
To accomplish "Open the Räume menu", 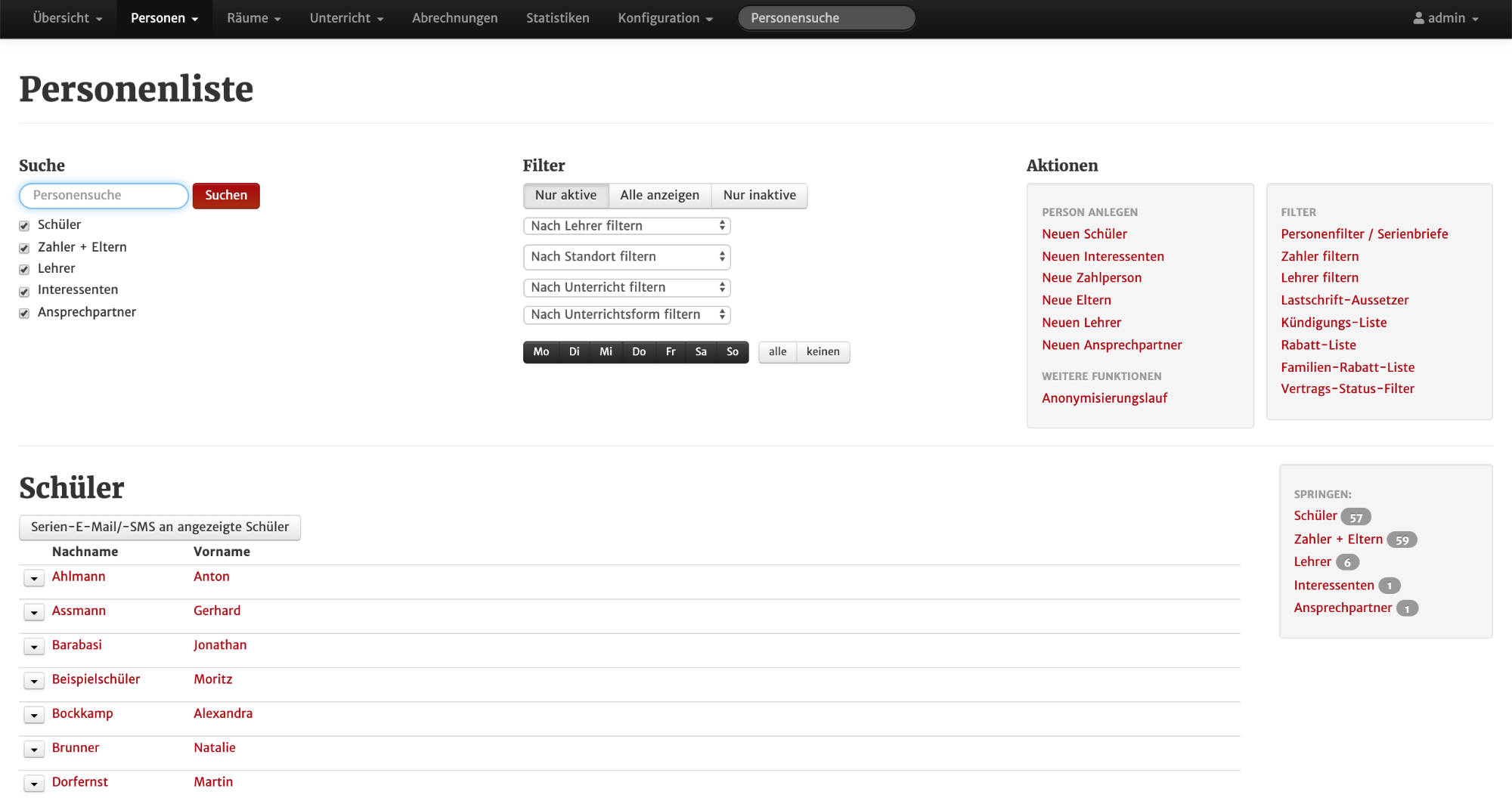I will [253, 18].
